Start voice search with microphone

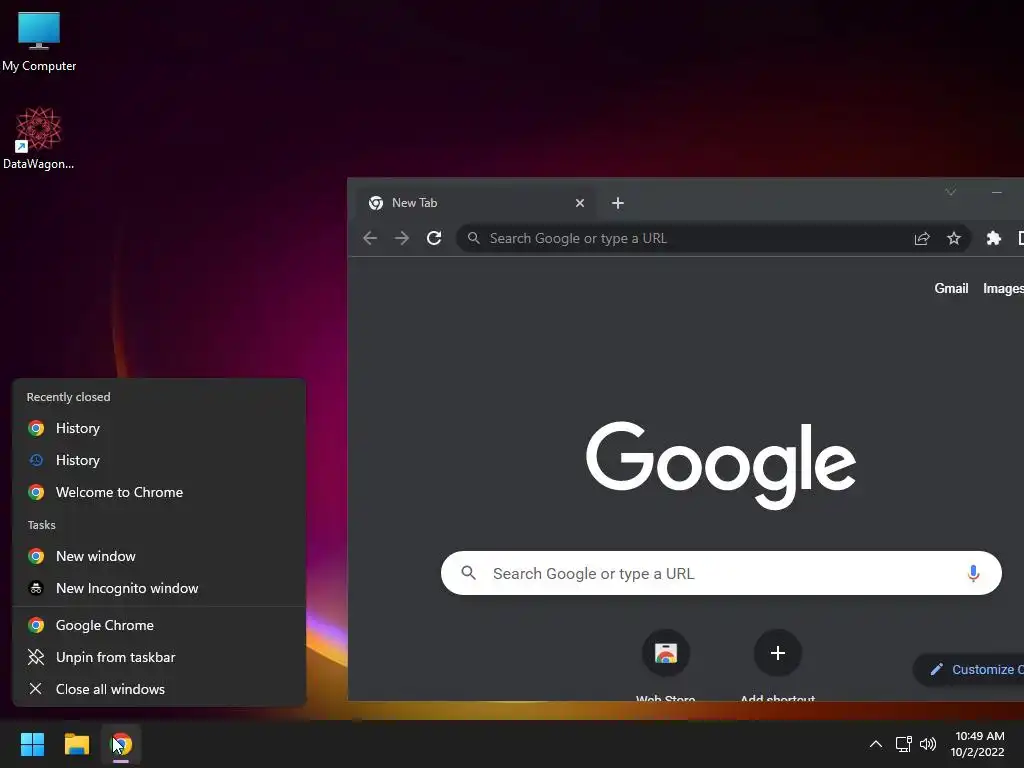(973, 573)
